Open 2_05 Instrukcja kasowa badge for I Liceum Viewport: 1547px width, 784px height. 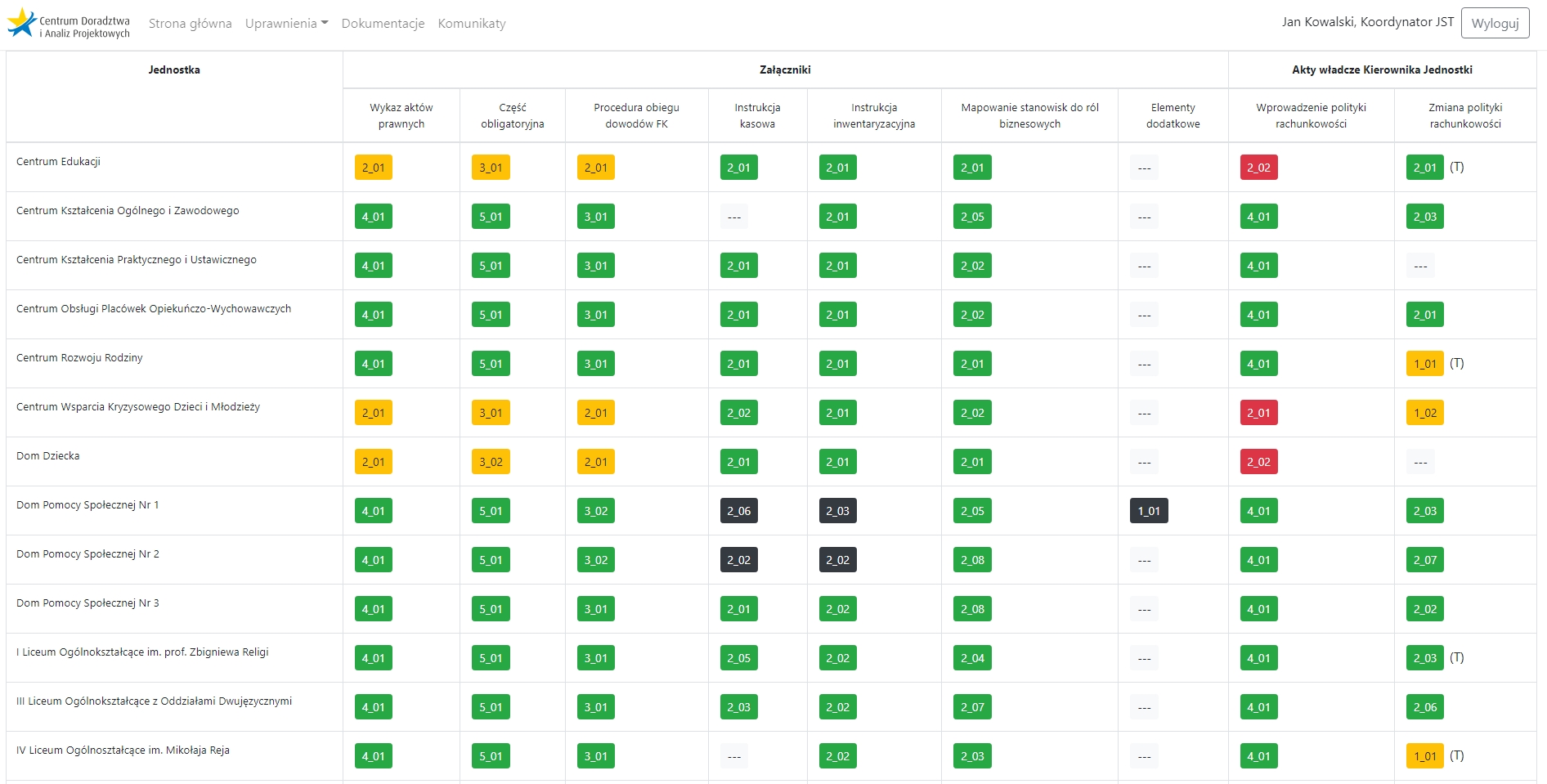point(739,658)
